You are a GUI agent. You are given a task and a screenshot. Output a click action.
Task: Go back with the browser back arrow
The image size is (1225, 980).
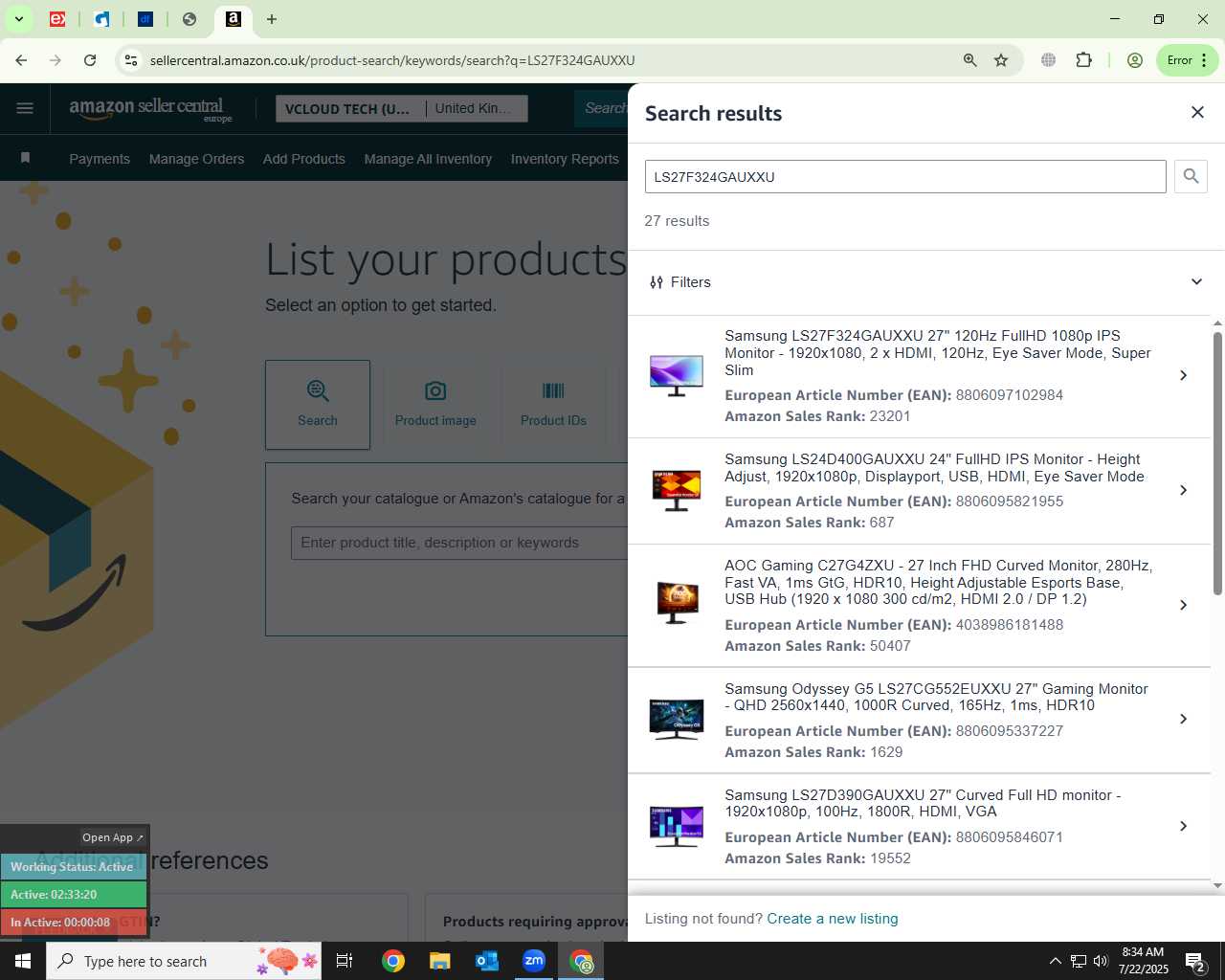click(21, 60)
